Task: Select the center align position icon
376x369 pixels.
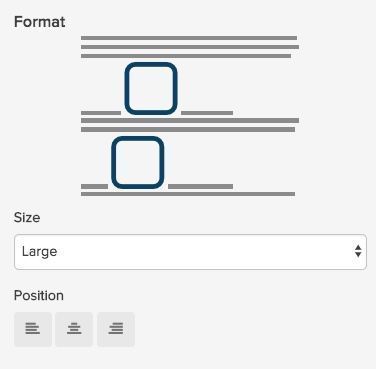Action: click(x=74, y=329)
